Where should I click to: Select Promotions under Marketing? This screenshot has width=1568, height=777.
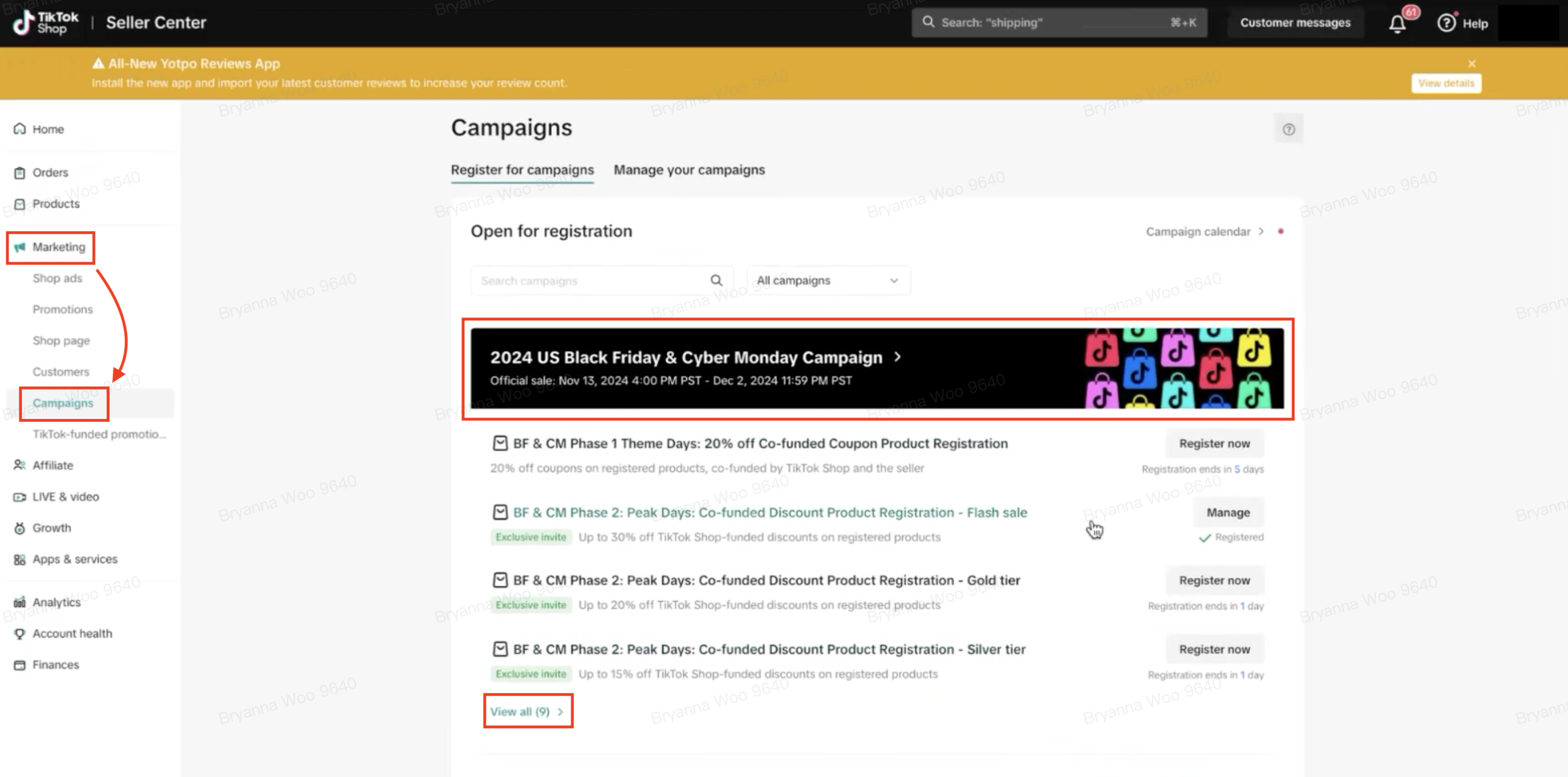tap(62, 309)
